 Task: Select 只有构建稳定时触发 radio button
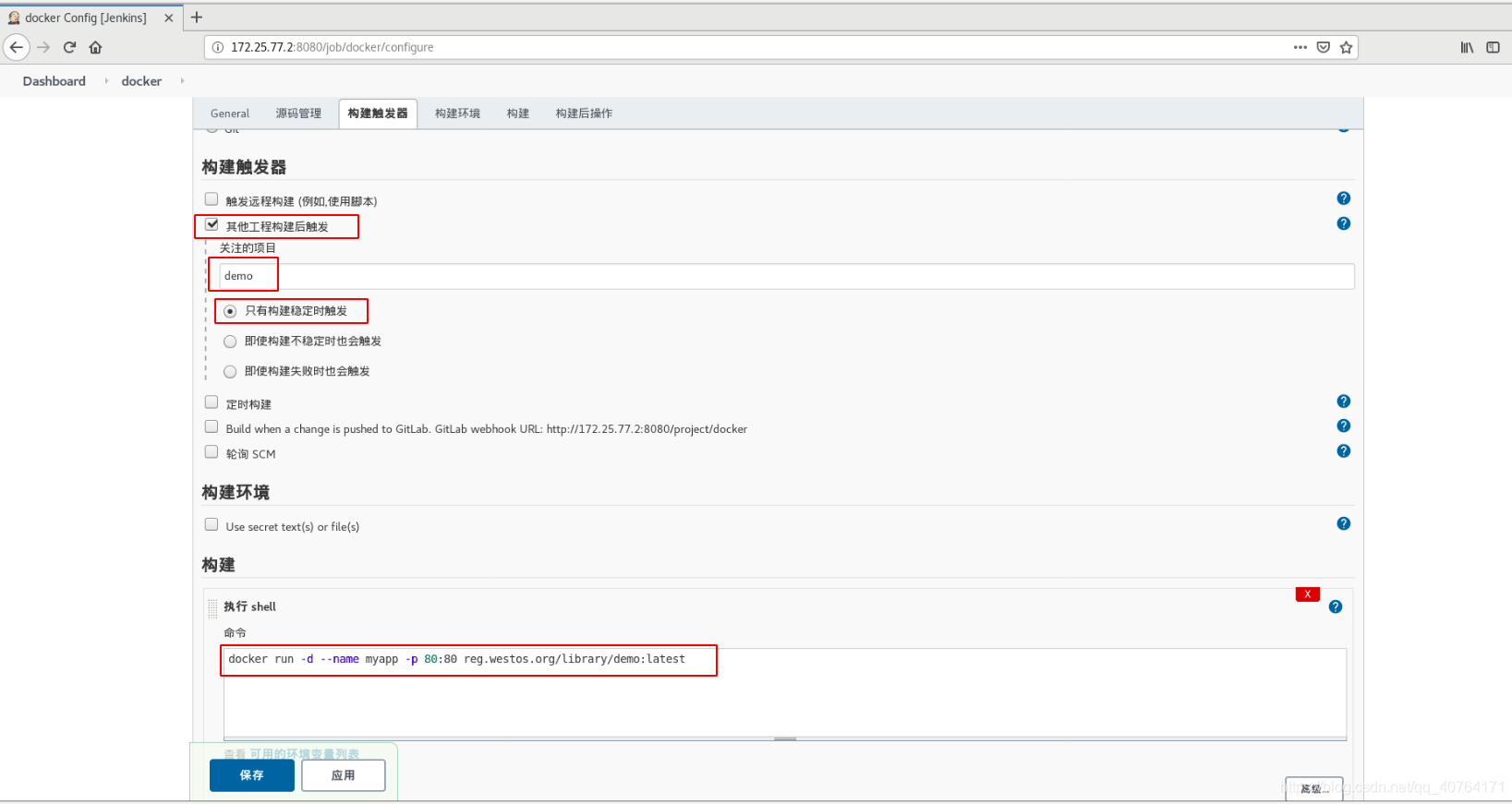click(230, 311)
